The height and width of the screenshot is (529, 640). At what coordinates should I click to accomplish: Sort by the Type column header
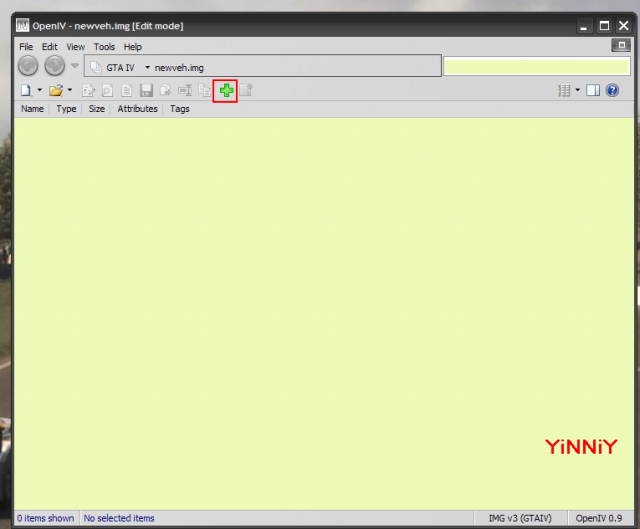coord(66,109)
